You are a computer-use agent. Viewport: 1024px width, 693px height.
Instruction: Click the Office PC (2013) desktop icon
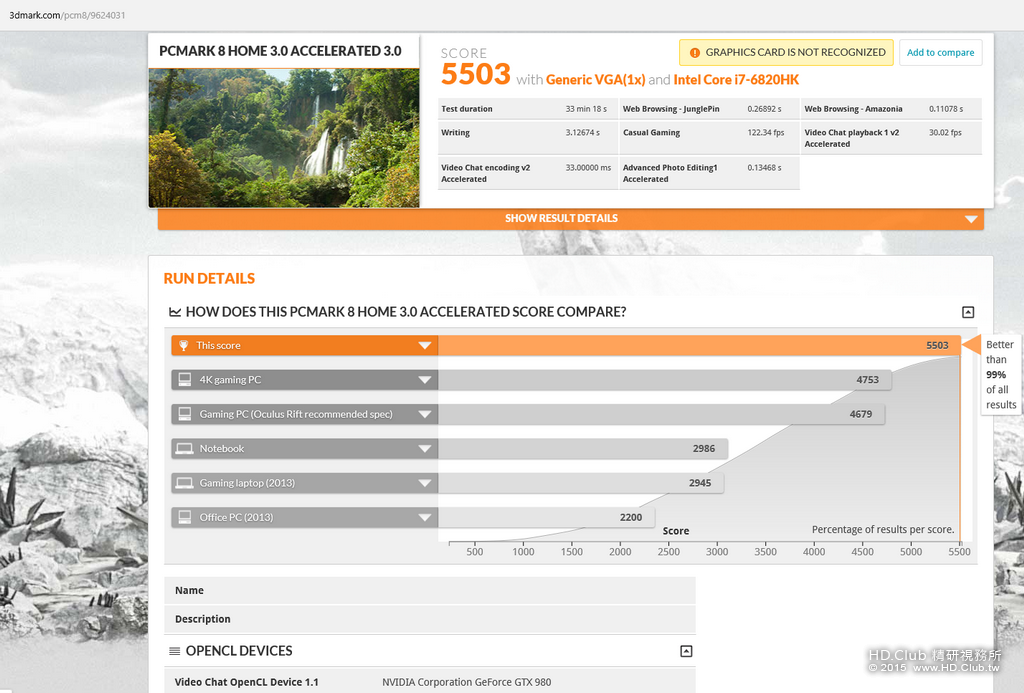[185, 517]
